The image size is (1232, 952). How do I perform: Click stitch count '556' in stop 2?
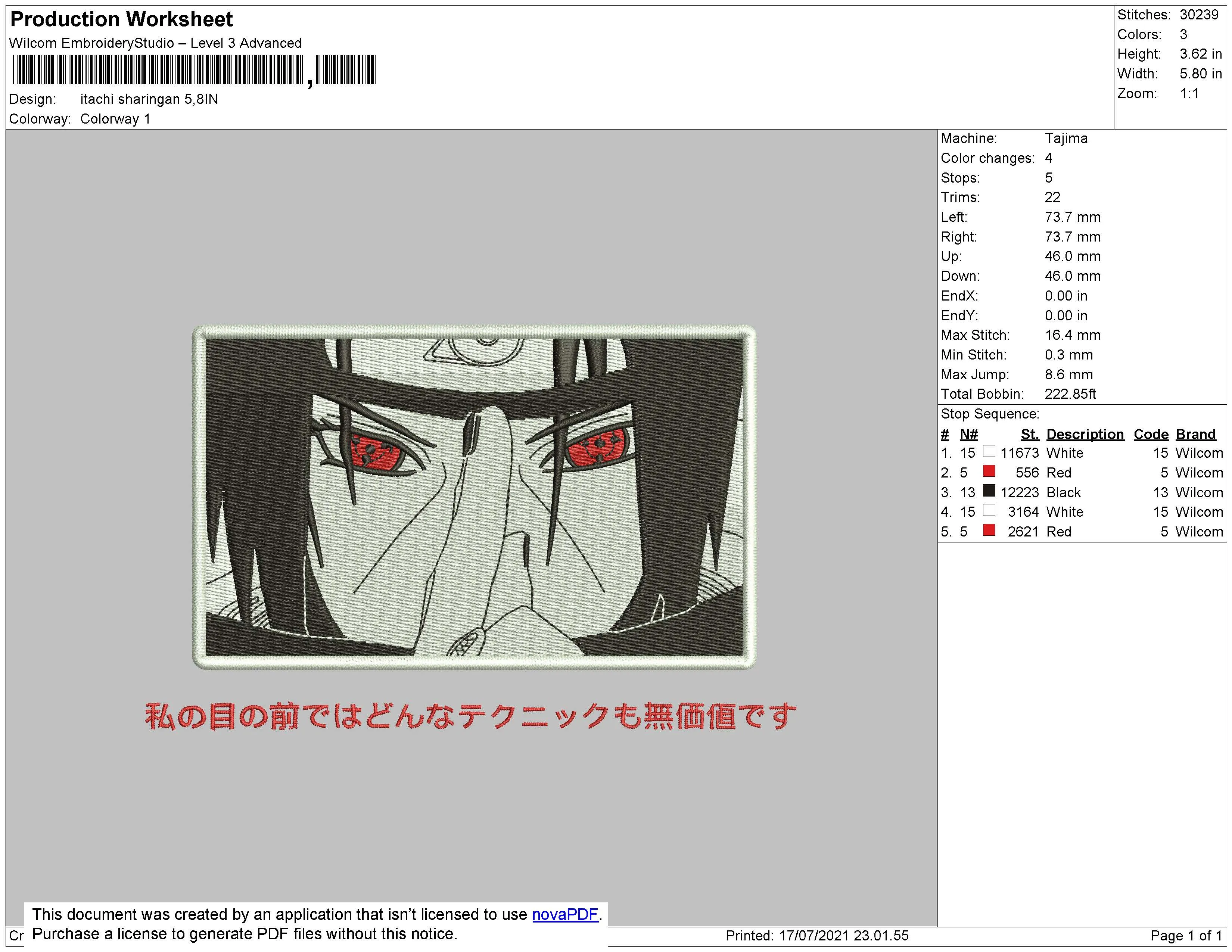click(x=1027, y=473)
